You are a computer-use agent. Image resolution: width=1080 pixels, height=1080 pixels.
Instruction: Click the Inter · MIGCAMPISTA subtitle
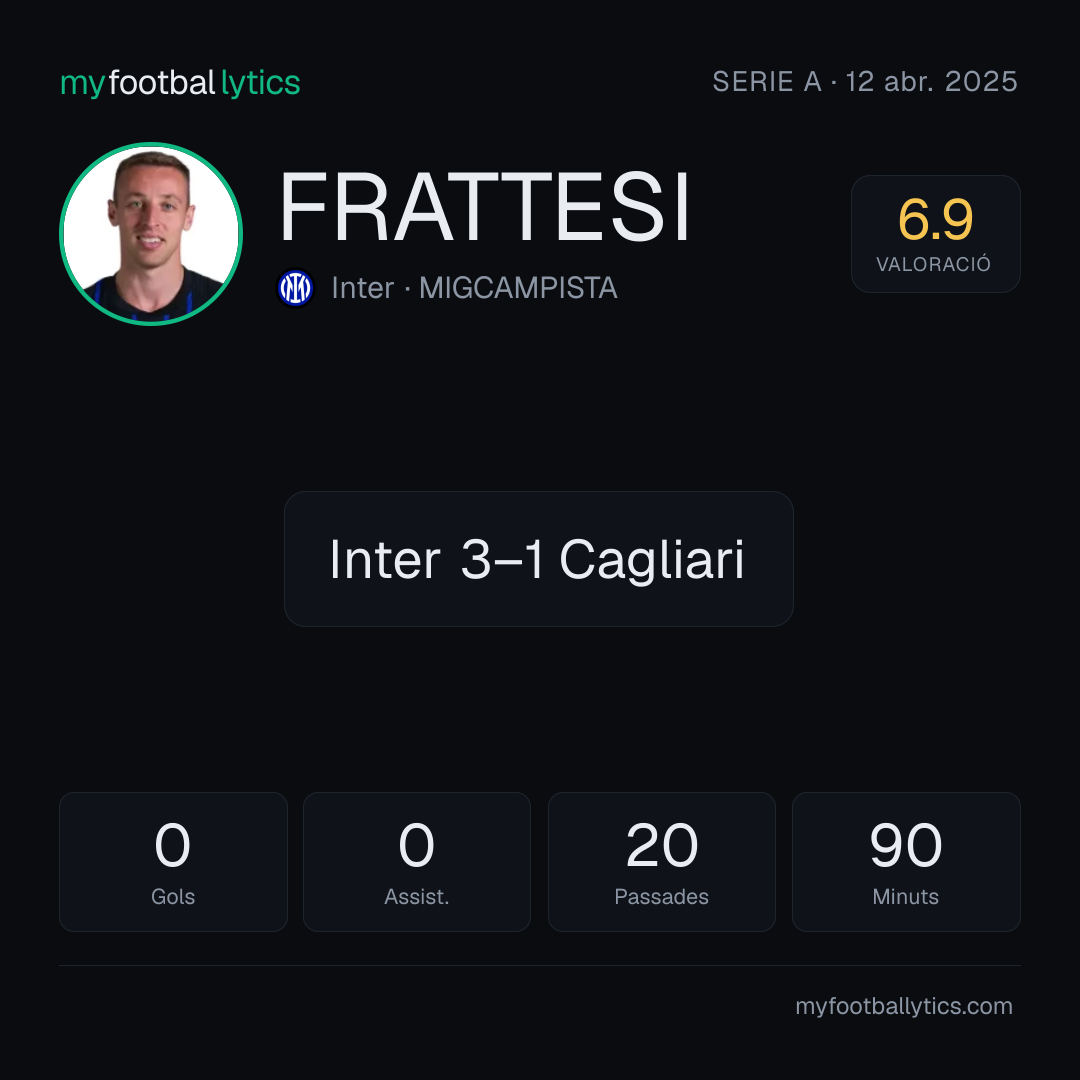[x=475, y=288]
